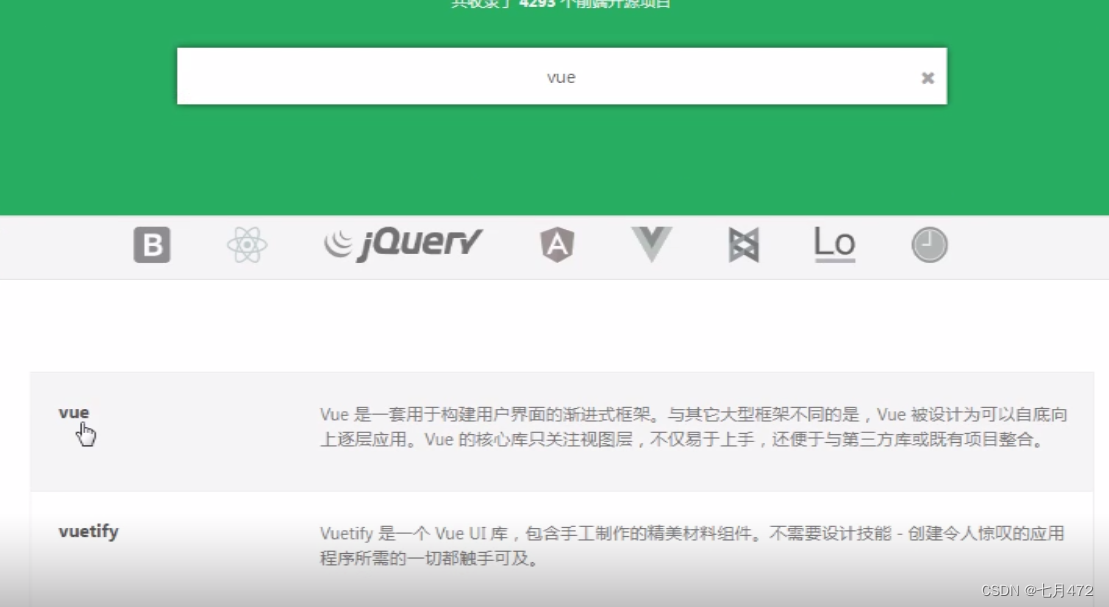This screenshot has height=607, width=1109.
Task: Click the green header banner area
Action: [x=554, y=160]
